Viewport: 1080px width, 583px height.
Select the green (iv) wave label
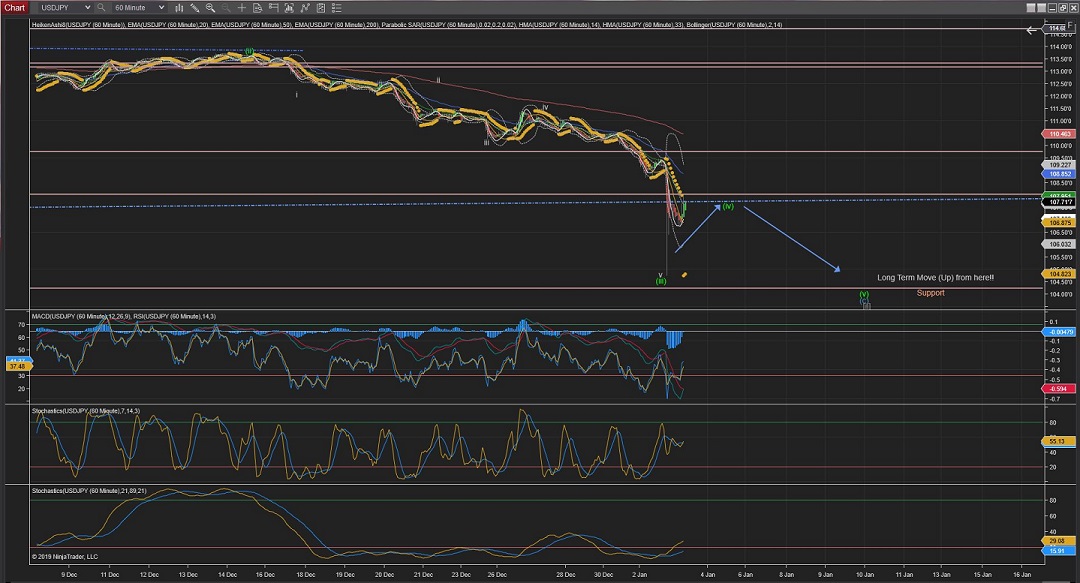pos(728,206)
